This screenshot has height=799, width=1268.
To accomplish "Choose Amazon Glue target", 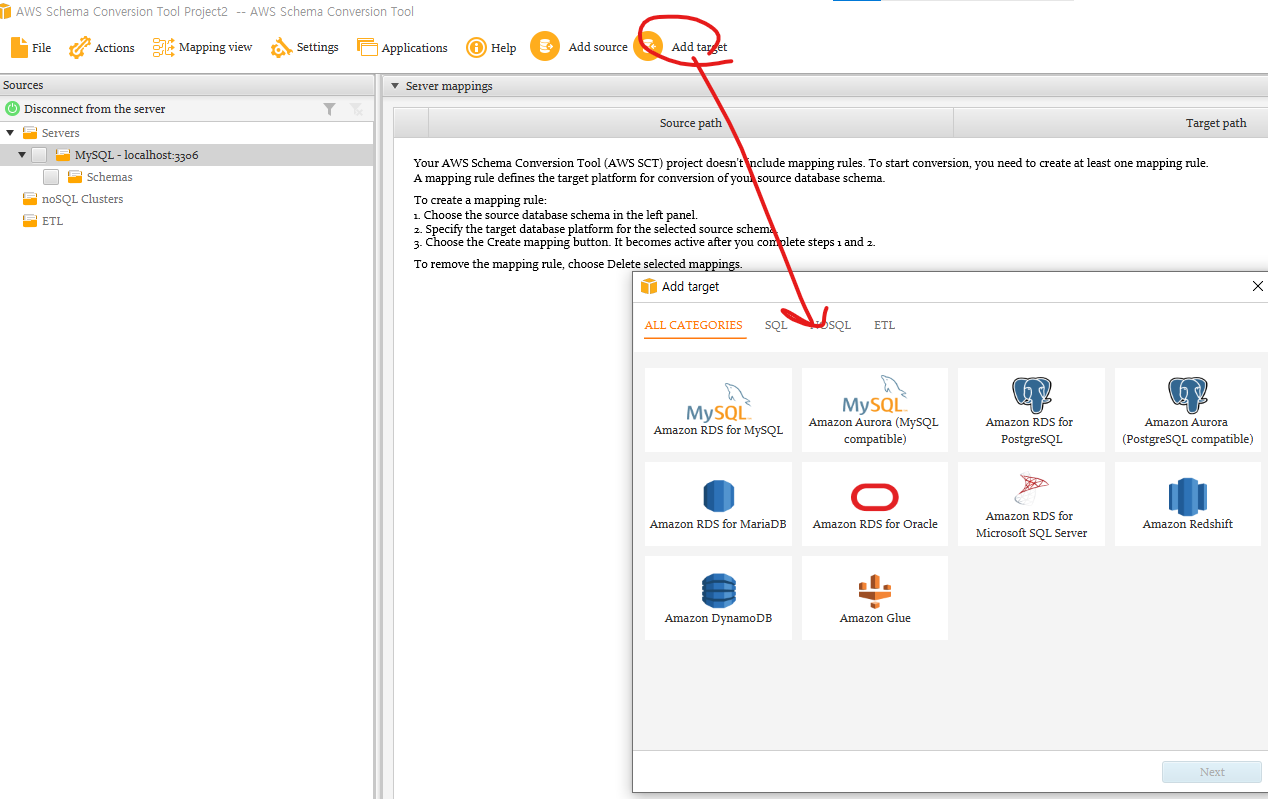I will pos(875,598).
